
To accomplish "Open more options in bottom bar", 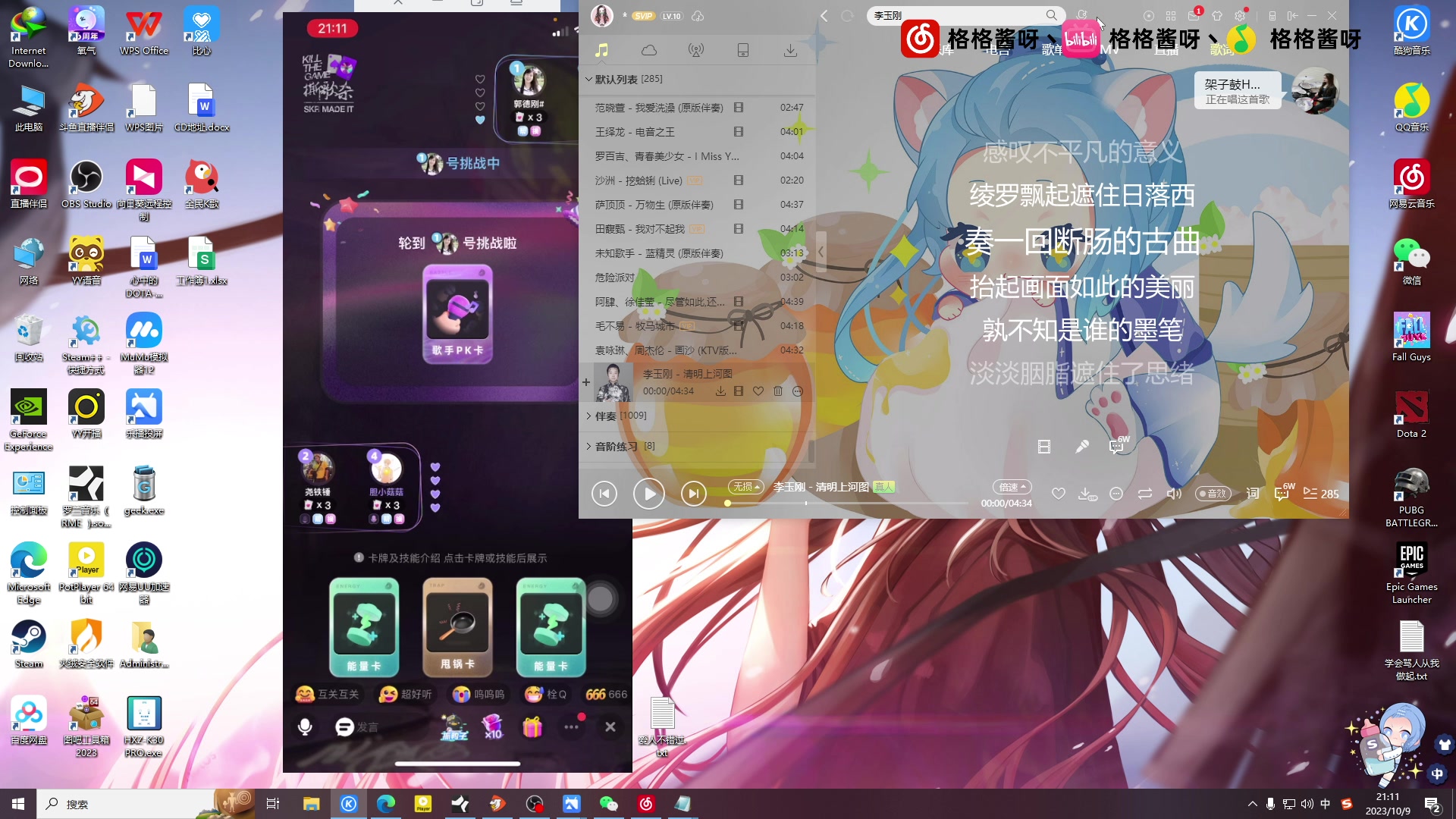I will [1116, 494].
